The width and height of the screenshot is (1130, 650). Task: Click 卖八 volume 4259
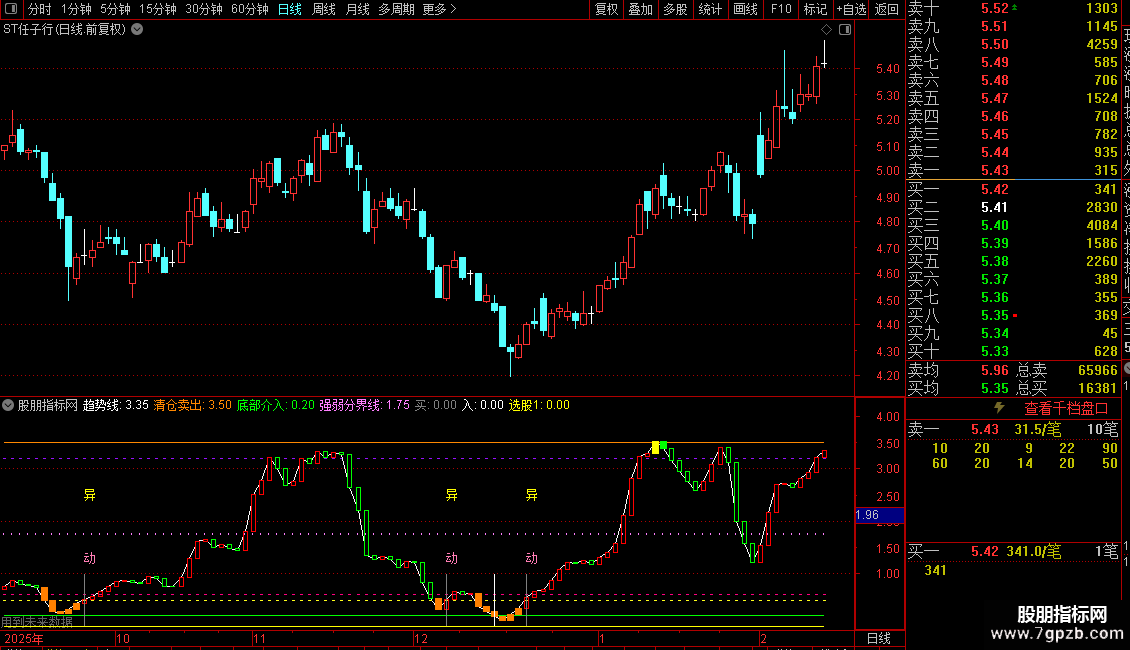1102,45
